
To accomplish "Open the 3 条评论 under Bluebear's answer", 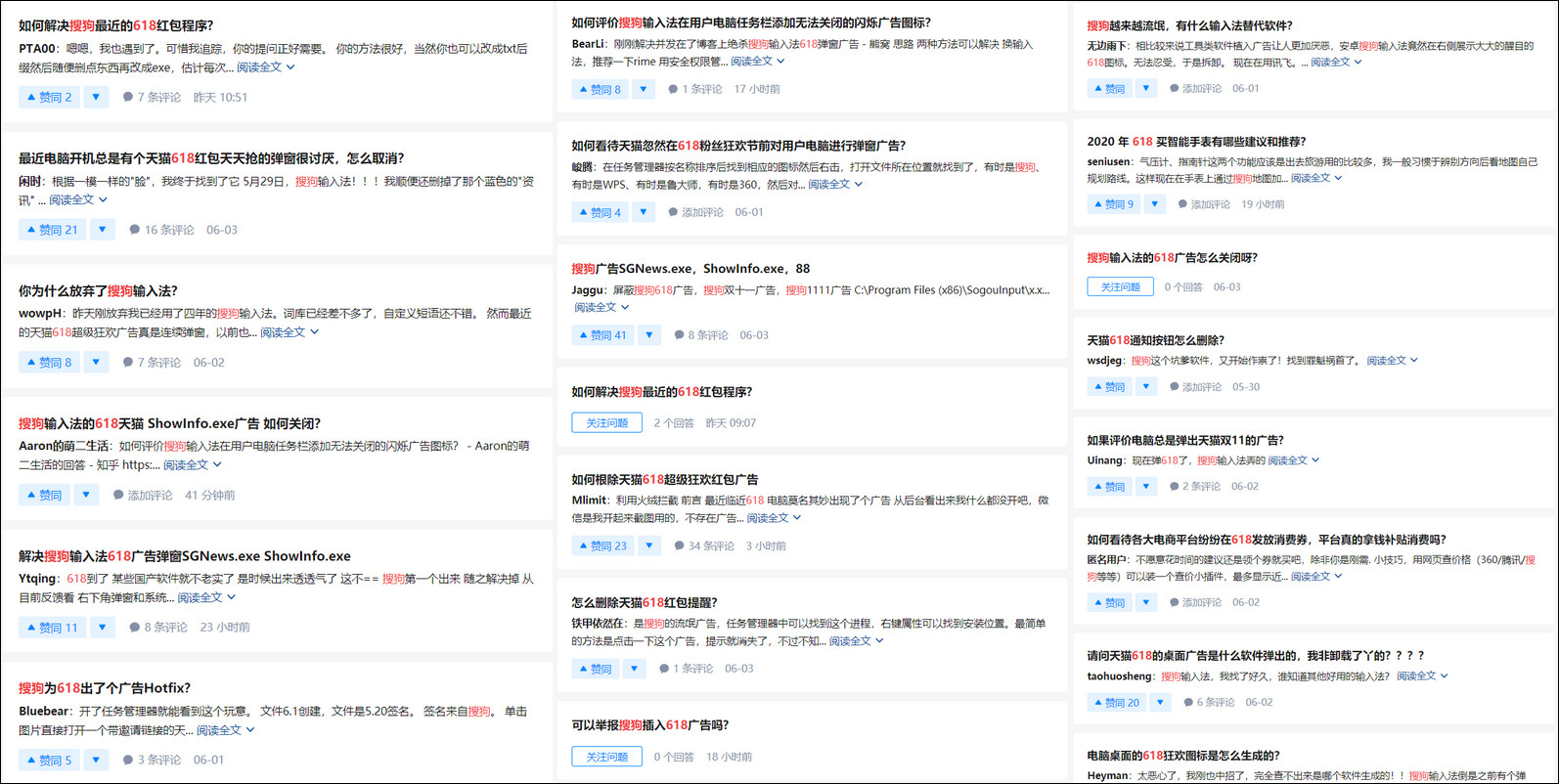I will pyautogui.click(x=152, y=761).
